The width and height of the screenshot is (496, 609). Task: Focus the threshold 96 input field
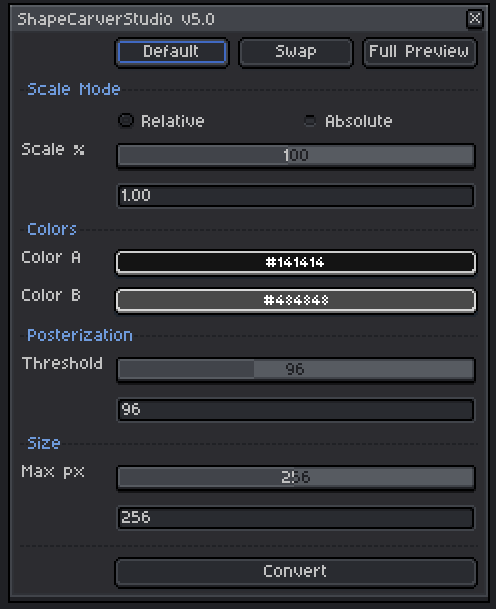pyautogui.click(x=296, y=409)
